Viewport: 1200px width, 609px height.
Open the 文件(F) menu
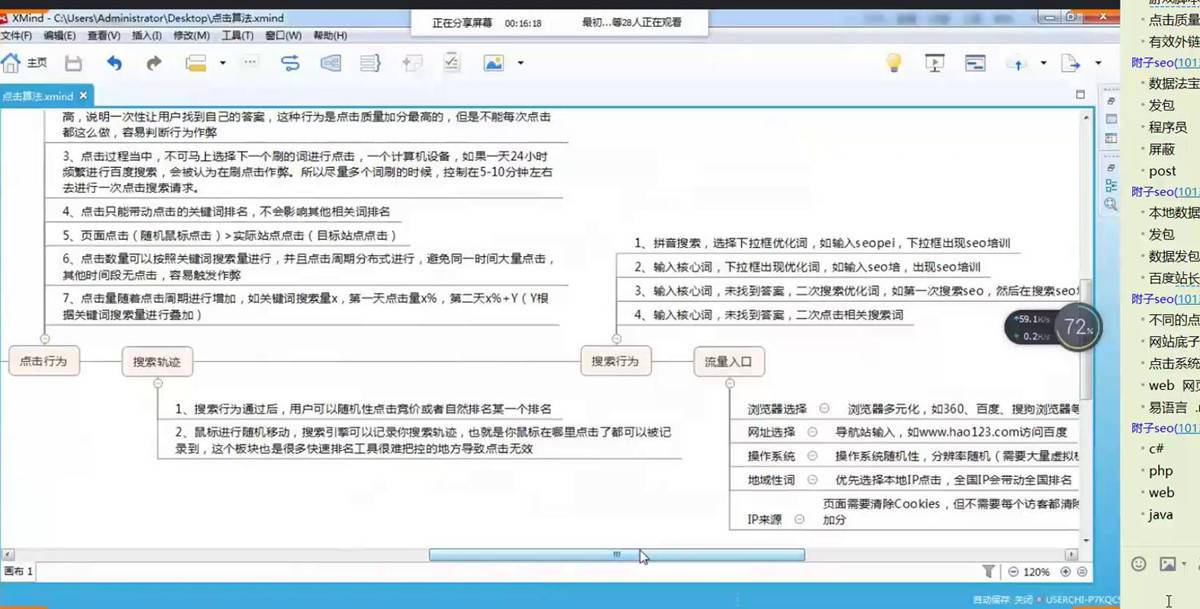coord(17,36)
